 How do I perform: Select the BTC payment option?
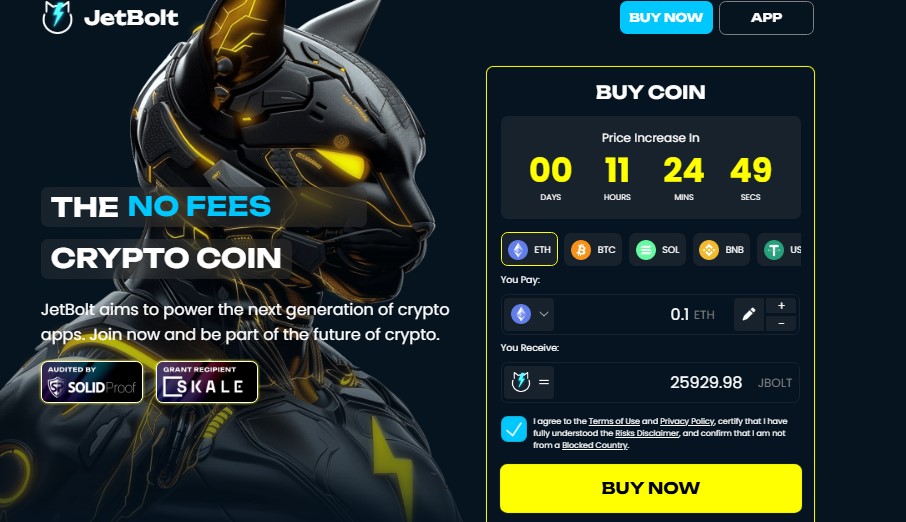coord(593,249)
